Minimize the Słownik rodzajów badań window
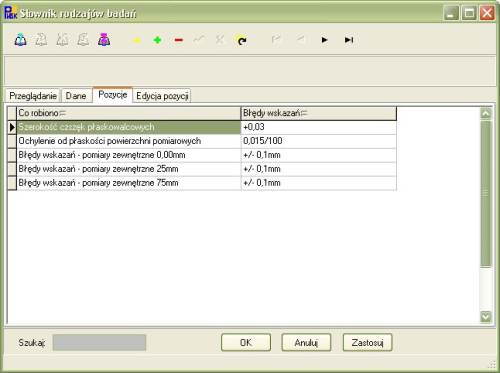Viewport: 500px width, 373px height. [451, 13]
